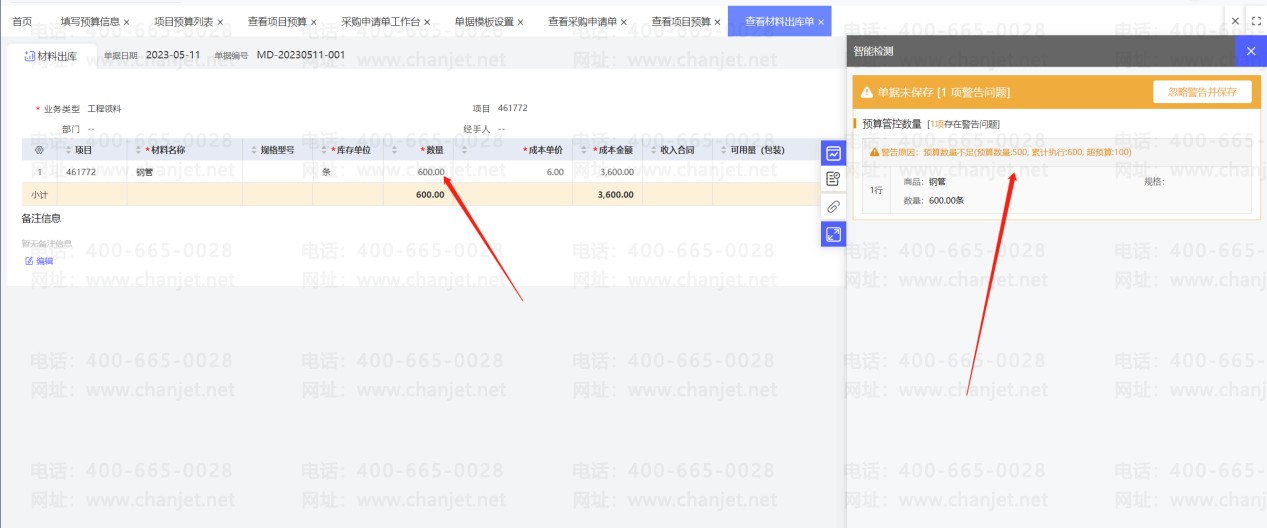Close the 项目预算列表 tab with its x
Image resolution: width=1267 pixels, height=528 pixels.
click(x=220, y=21)
